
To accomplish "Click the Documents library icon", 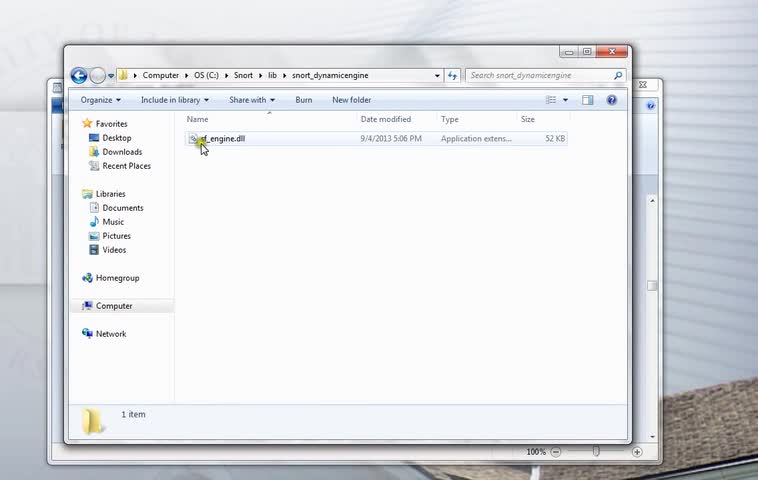I will [x=94, y=208].
